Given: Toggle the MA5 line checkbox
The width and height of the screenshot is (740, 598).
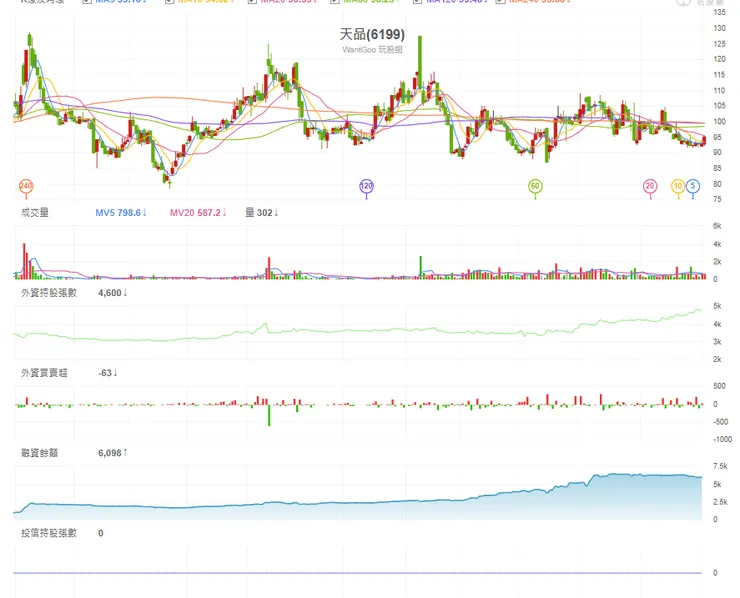Looking at the screenshot, I should (x=87, y=1).
